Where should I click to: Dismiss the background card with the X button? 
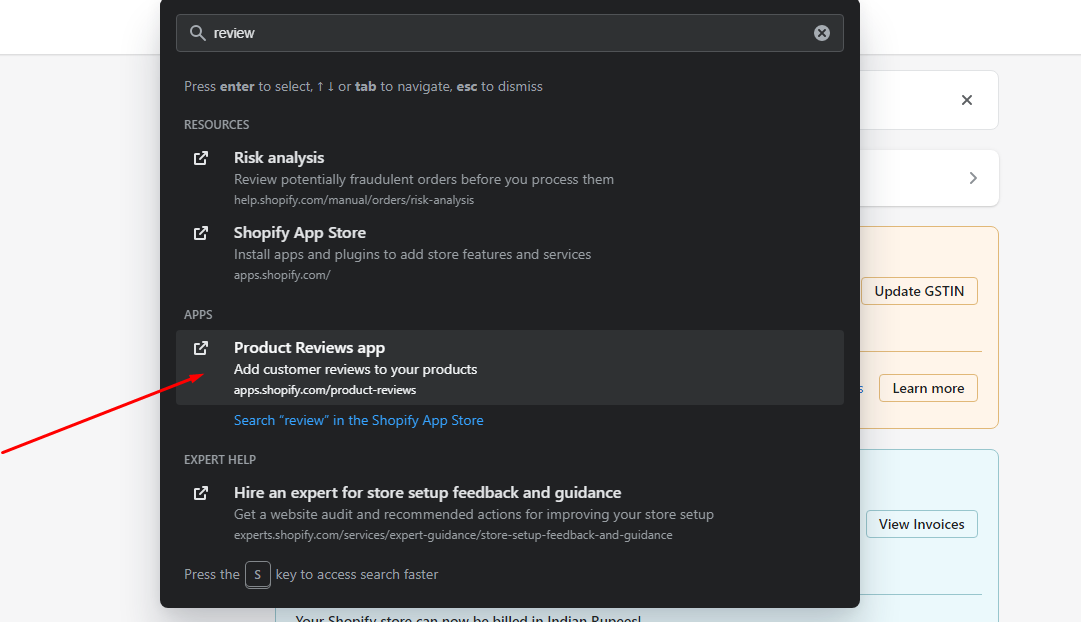[x=967, y=100]
